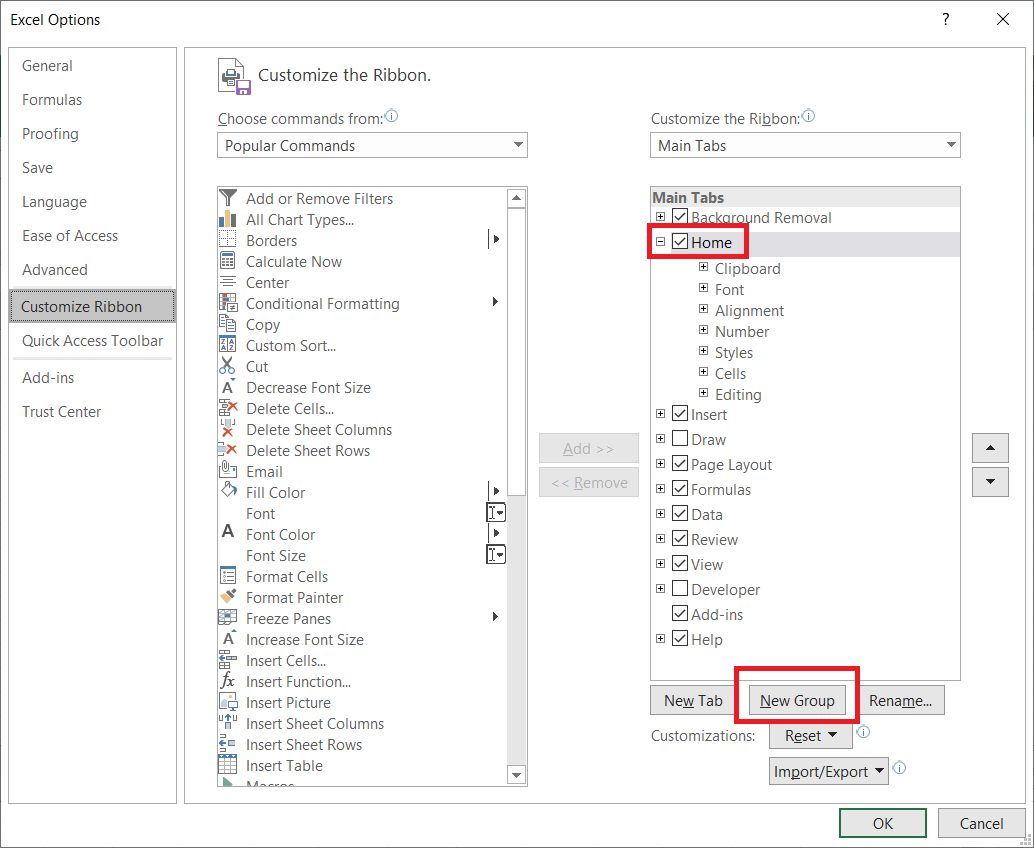
Task: Click the Copy pages icon
Action: click(x=228, y=324)
